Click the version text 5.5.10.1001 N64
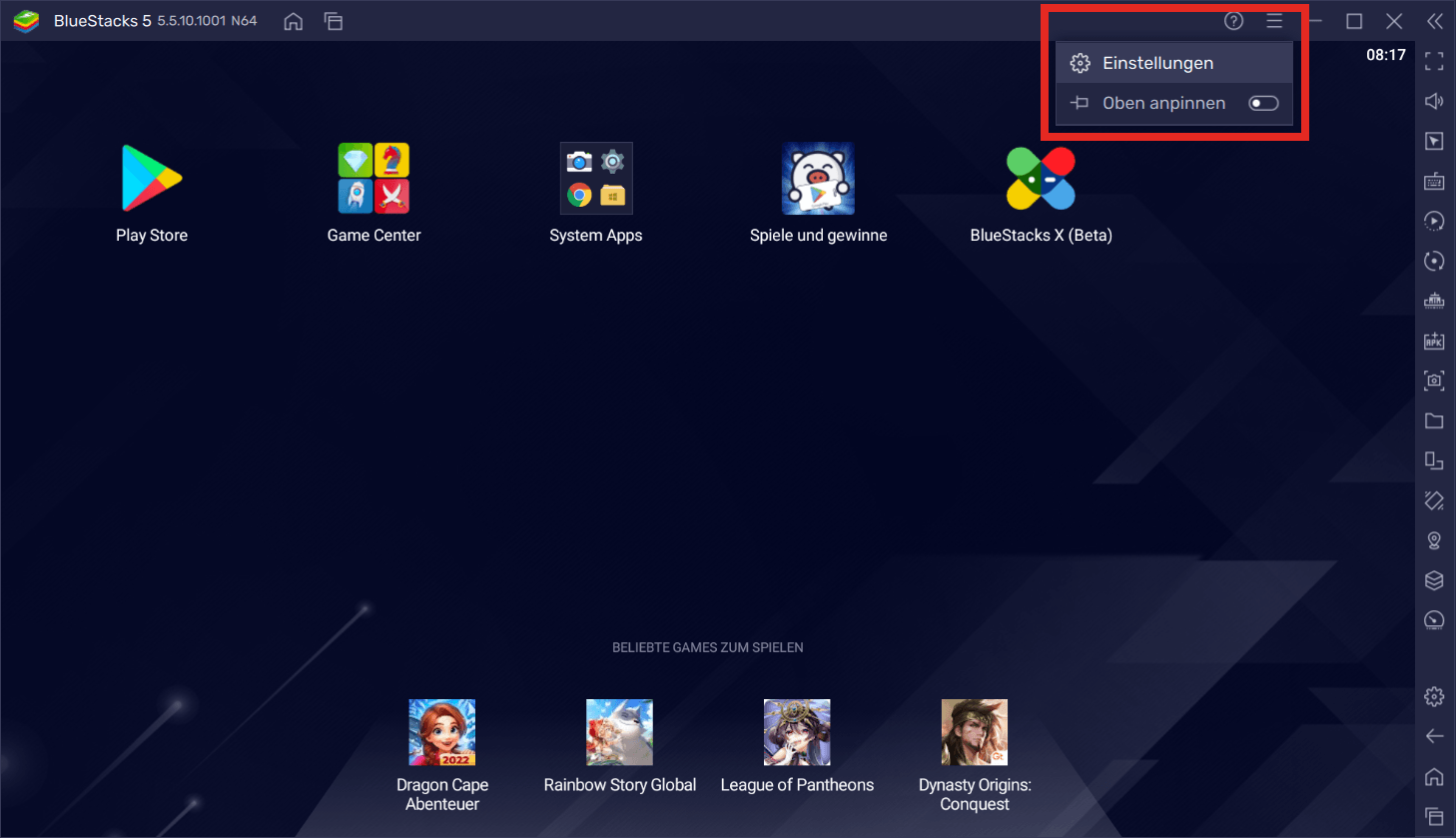Viewport: 1456px width, 838px height. pyautogui.click(x=207, y=21)
